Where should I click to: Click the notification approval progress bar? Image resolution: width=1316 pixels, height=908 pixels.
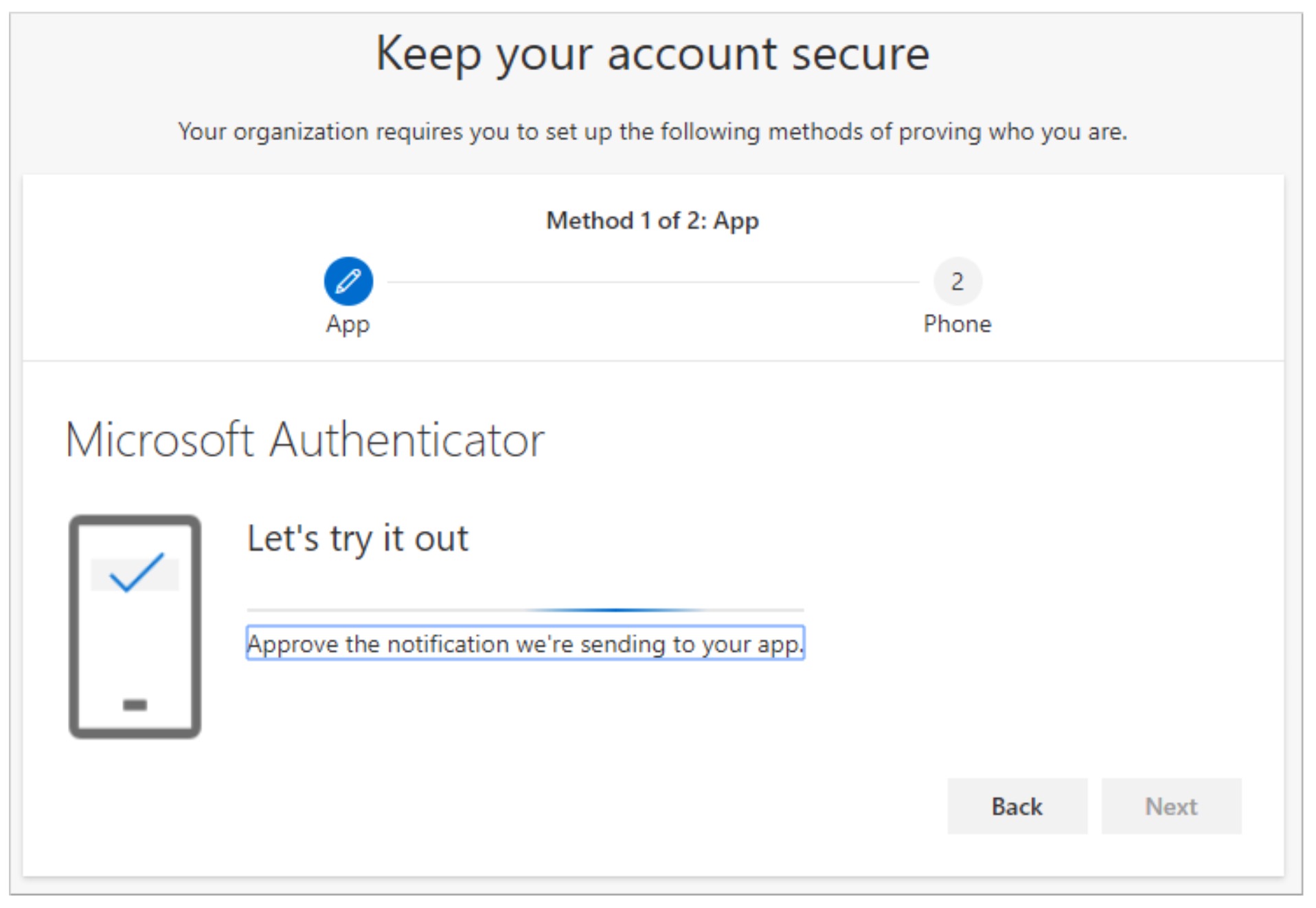click(x=524, y=609)
